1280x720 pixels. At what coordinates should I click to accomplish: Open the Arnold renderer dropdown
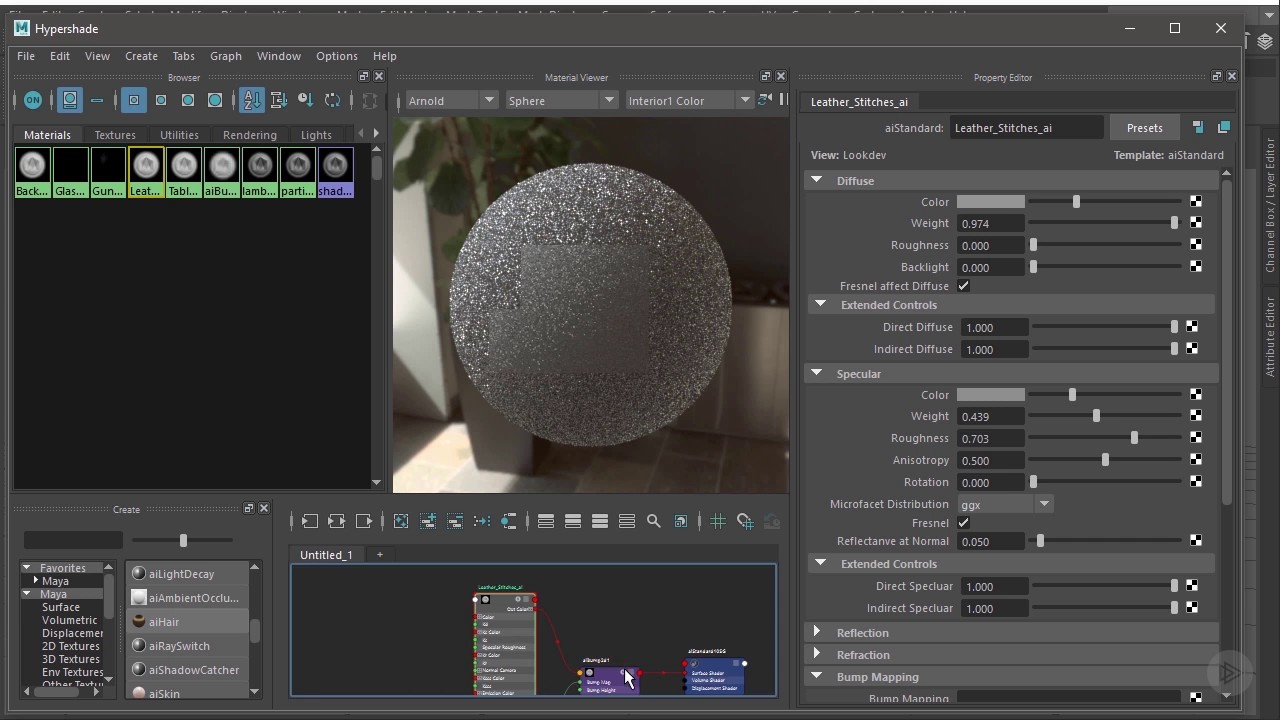[451, 101]
